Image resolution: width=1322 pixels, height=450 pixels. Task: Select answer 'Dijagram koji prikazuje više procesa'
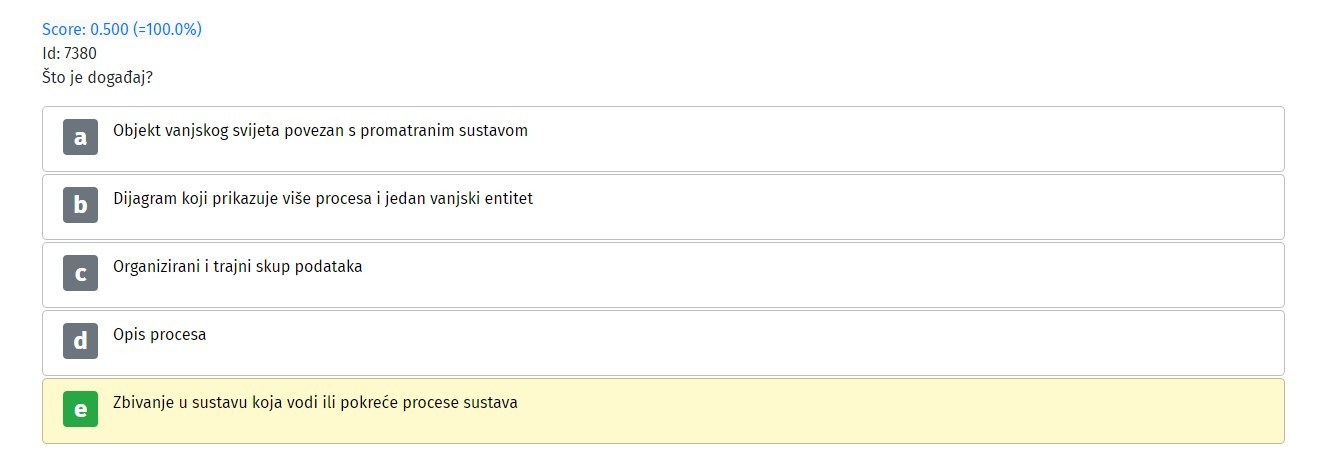pos(323,198)
